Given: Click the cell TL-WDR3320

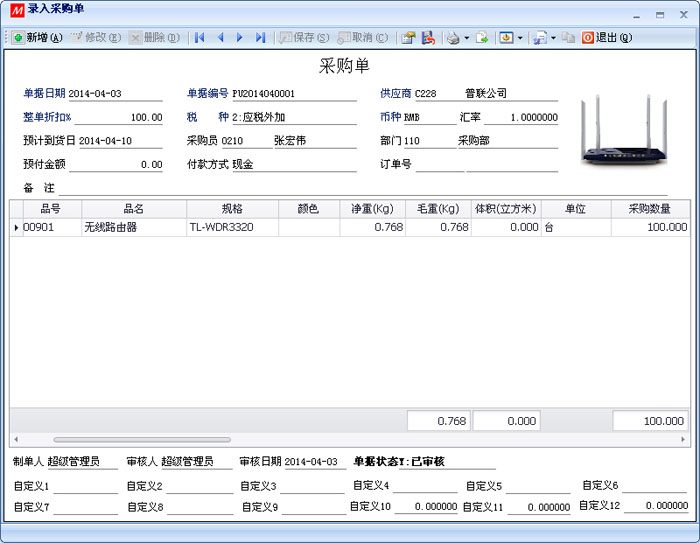Looking at the screenshot, I should tap(233, 227).
